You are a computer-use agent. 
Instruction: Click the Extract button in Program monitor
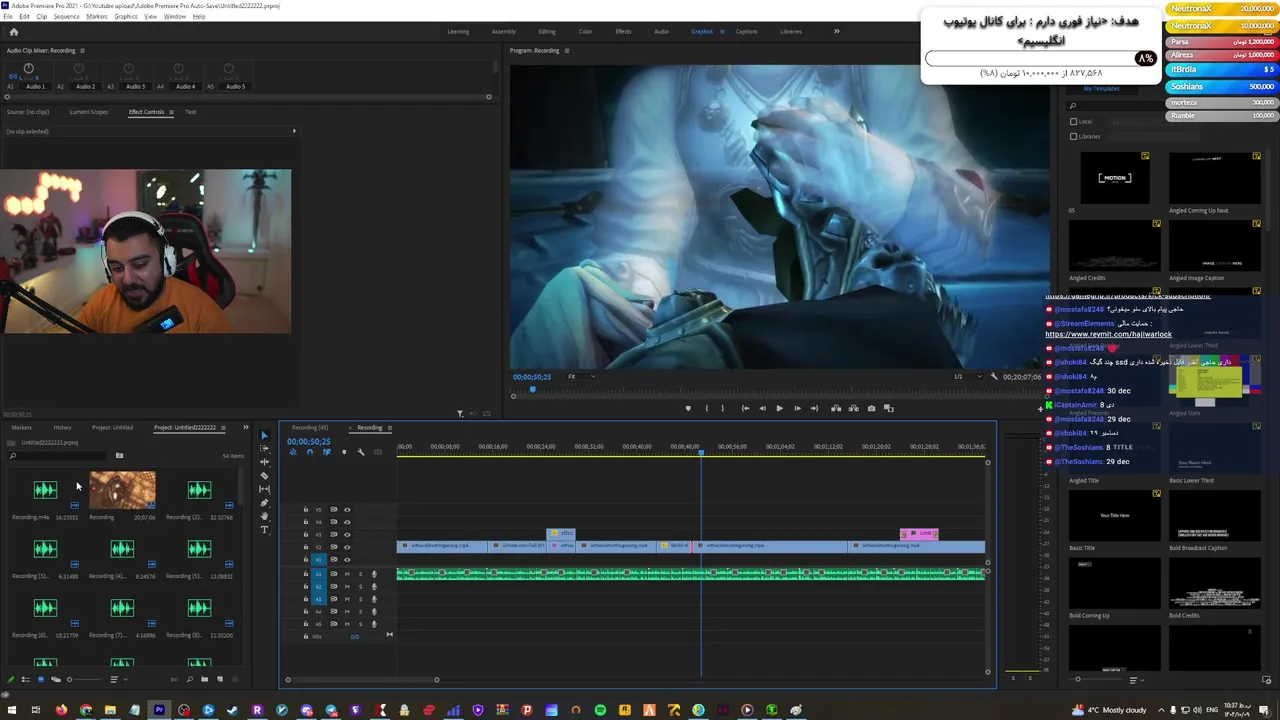click(x=853, y=408)
